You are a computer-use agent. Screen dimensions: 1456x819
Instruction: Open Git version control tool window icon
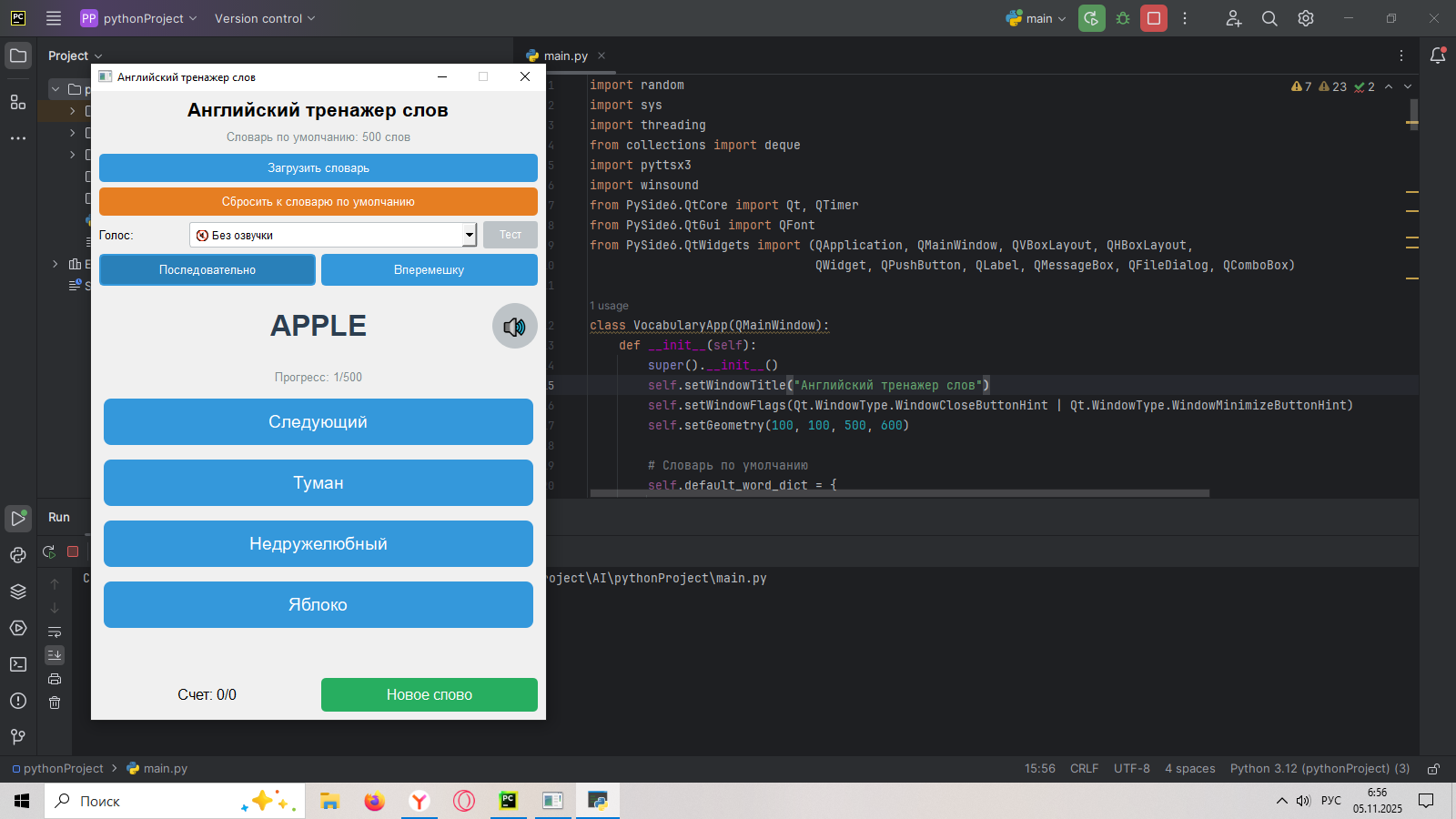tap(18, 736)
